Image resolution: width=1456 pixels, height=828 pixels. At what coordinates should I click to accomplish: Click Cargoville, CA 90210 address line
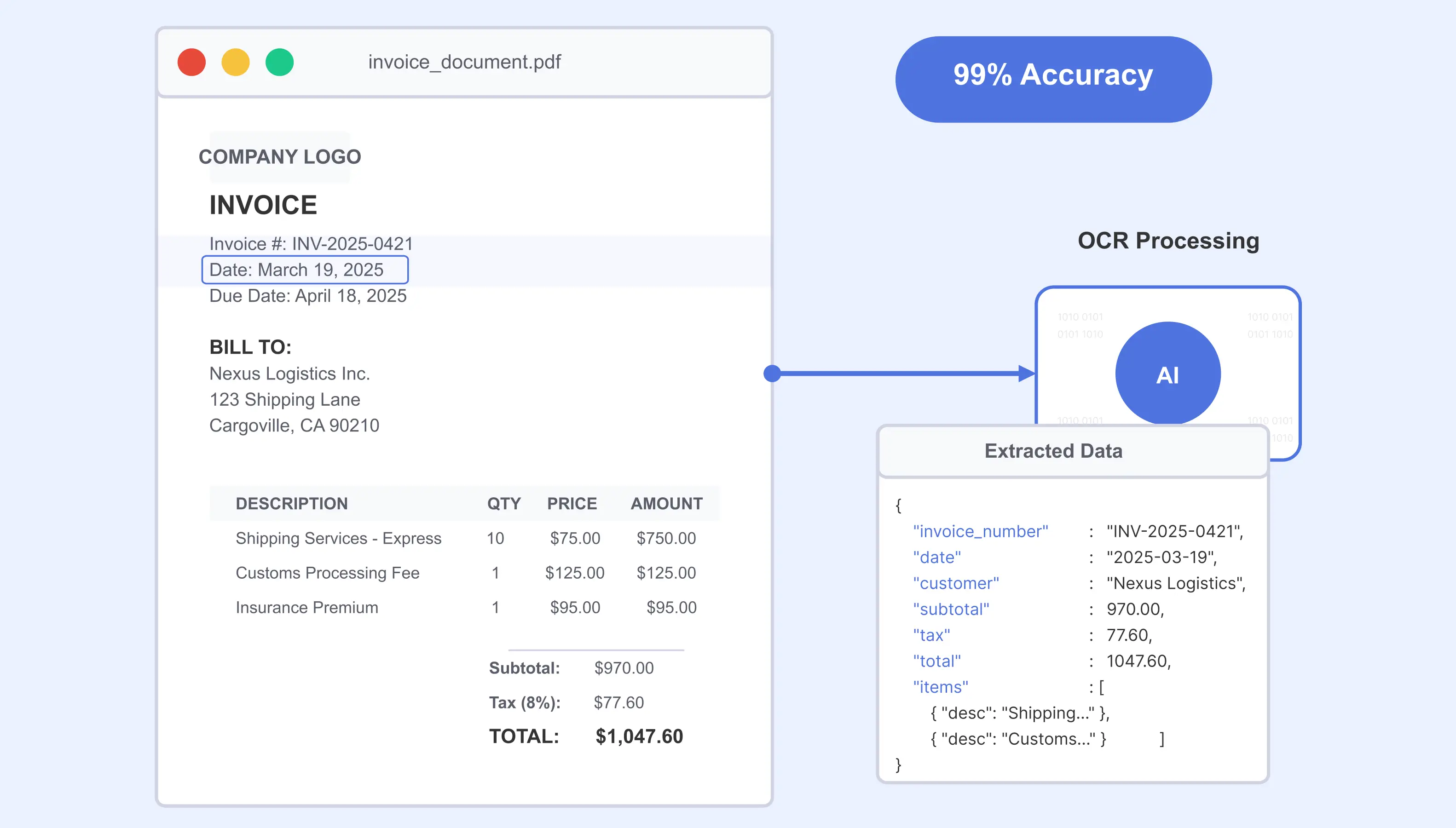pyautogui.click(x=294, y=425)
